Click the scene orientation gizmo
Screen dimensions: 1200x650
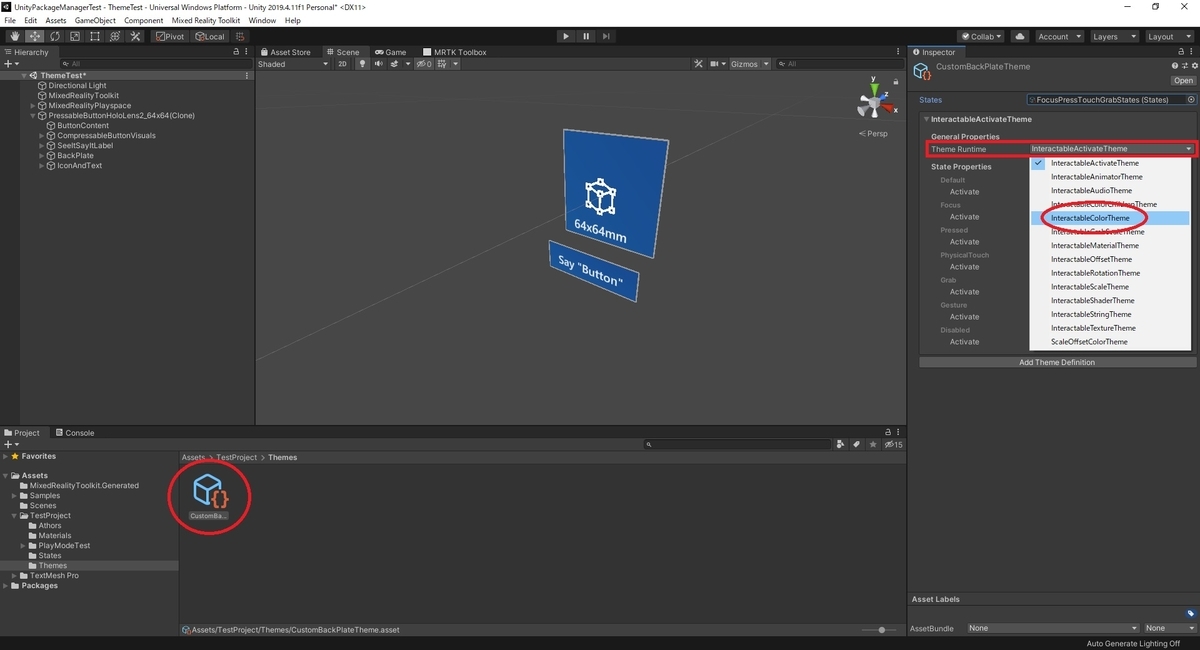click(x=874, y=102)
